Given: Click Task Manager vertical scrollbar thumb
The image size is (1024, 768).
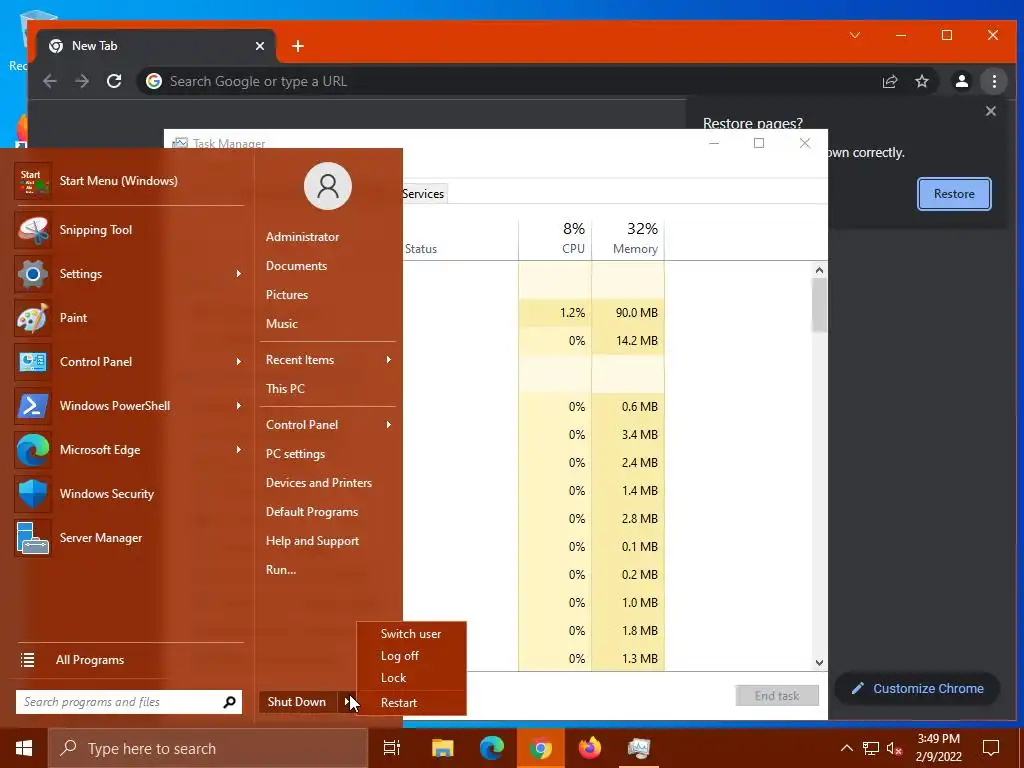Looking at the screenshot, I should pos(819,305).
